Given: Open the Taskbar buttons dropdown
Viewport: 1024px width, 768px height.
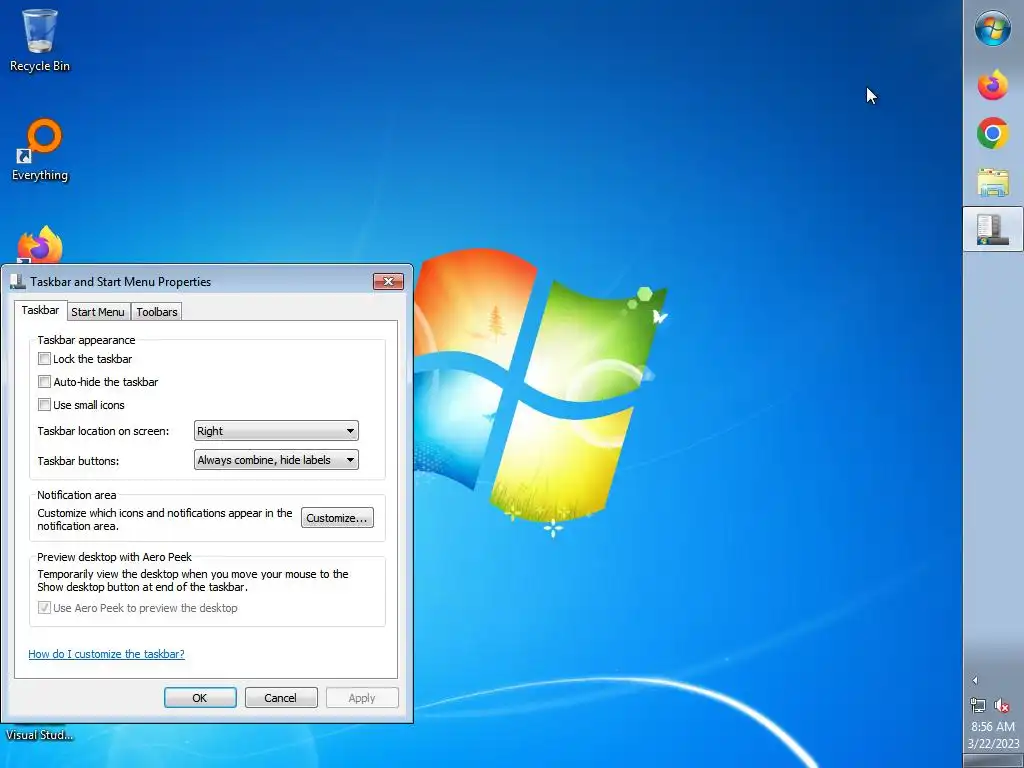Looking at the screenshot, I should (x=276, y=460).
